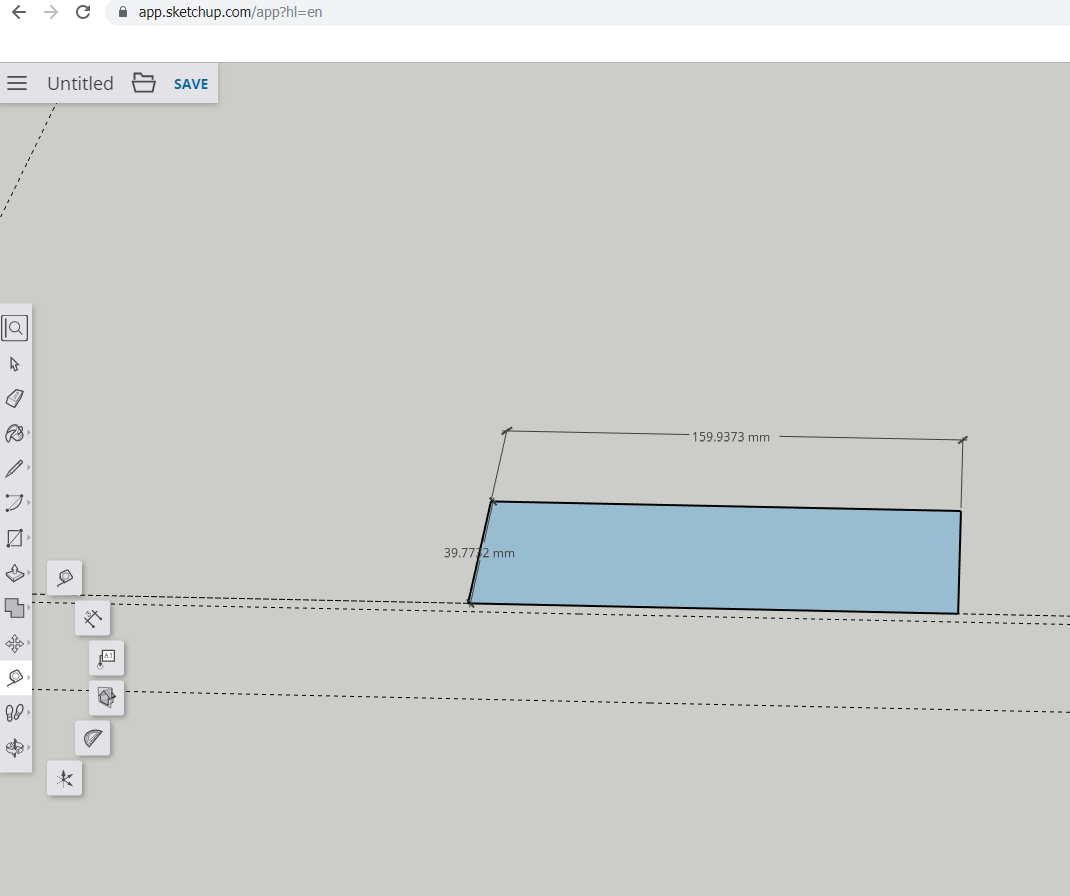The width and height of the screenshot is (1070, 896).
Task: Pick the Eraser tool
Action: point(15,399)
